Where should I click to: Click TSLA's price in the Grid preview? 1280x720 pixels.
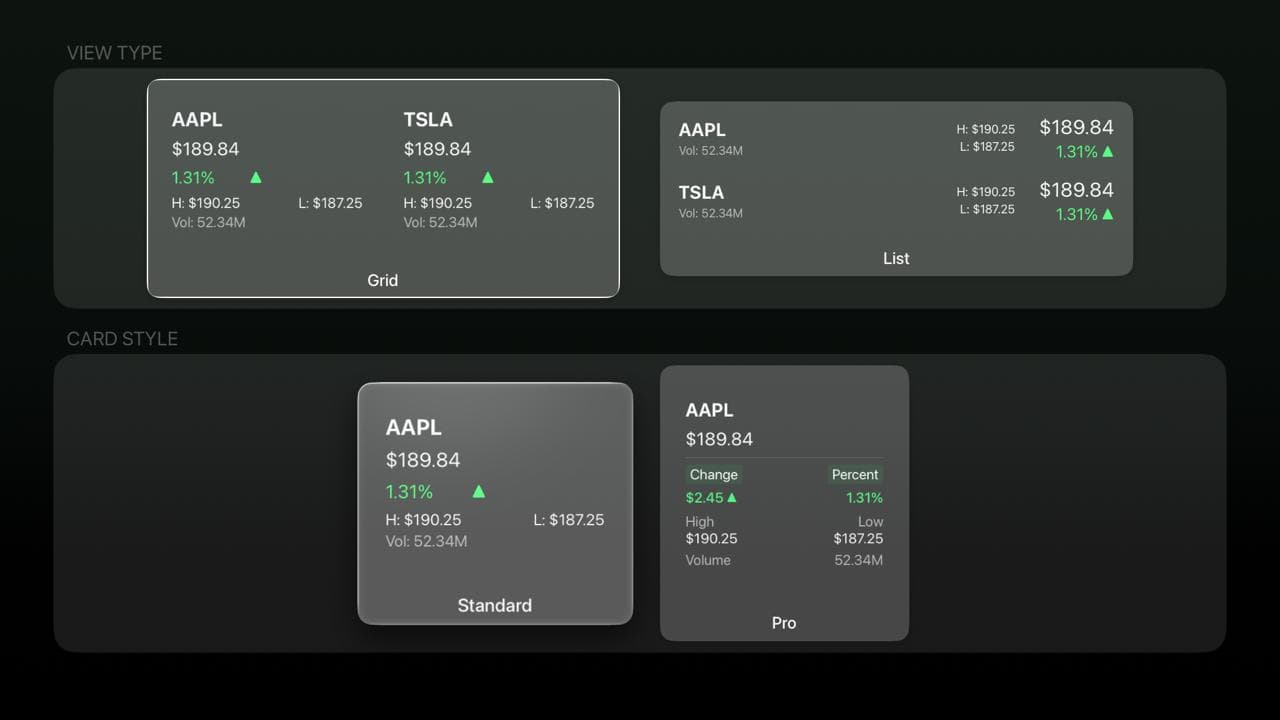point(437,148)
